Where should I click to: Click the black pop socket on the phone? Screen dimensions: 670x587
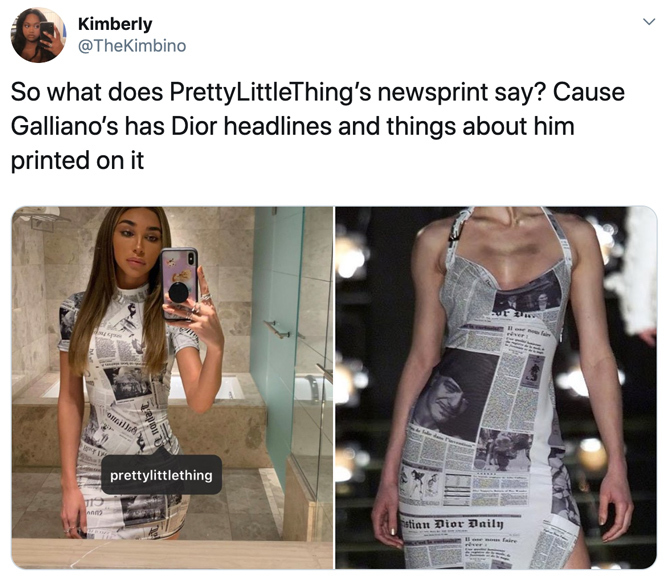pos(179,293)
